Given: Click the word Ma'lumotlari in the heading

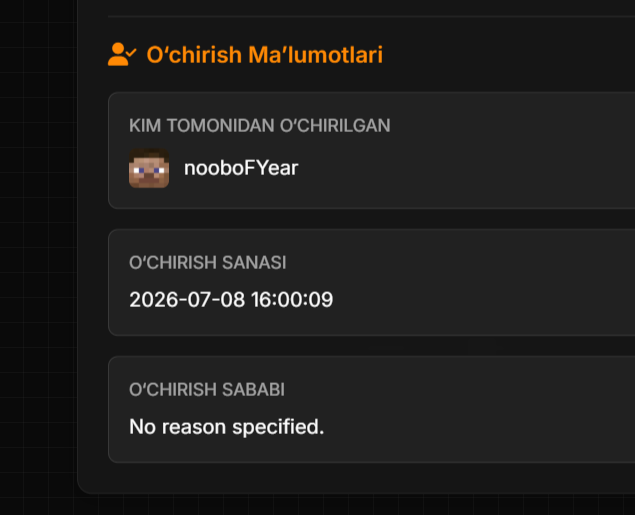Looking at the screenshot, I should (315, 55).
